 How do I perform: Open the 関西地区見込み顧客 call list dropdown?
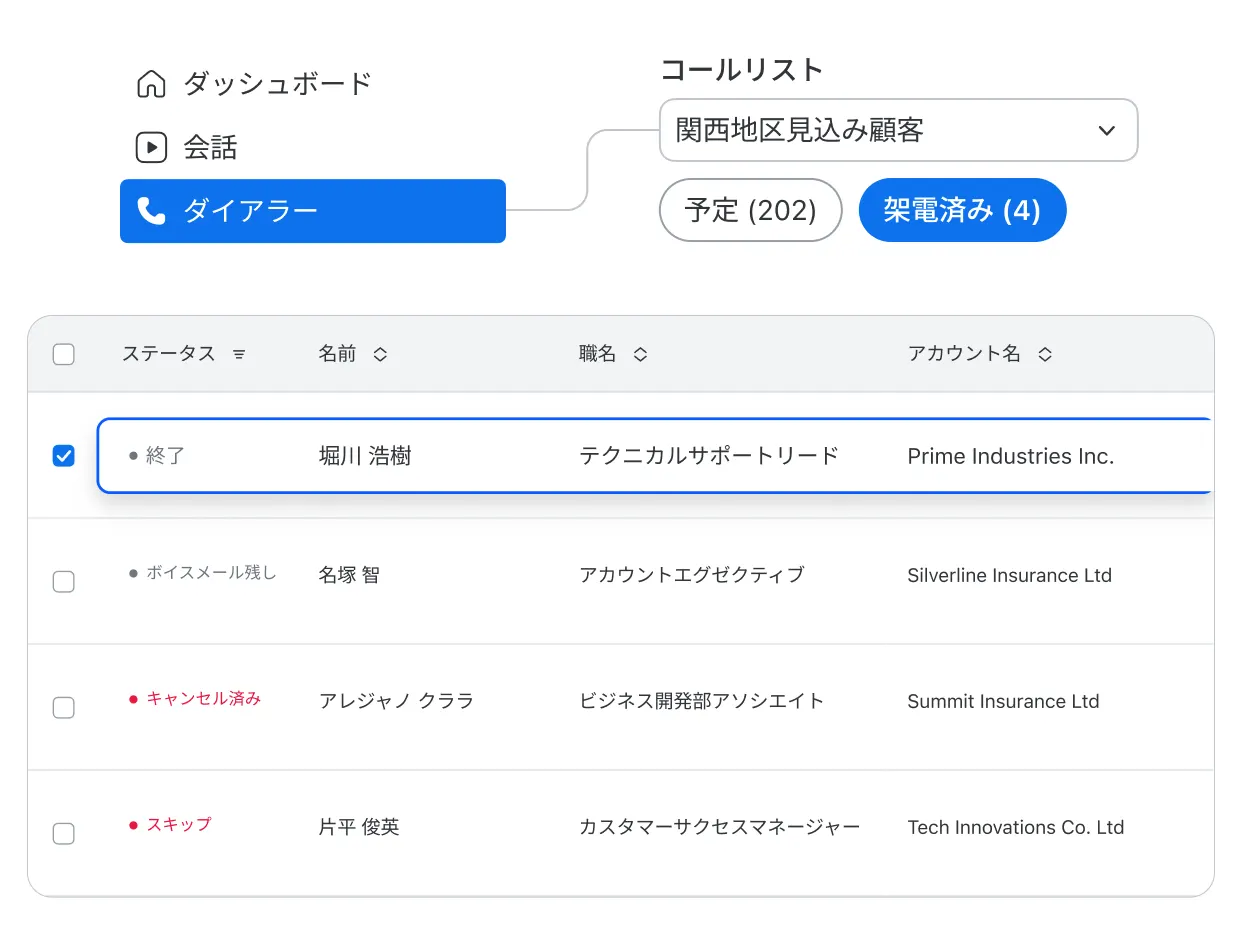point(897,130)
